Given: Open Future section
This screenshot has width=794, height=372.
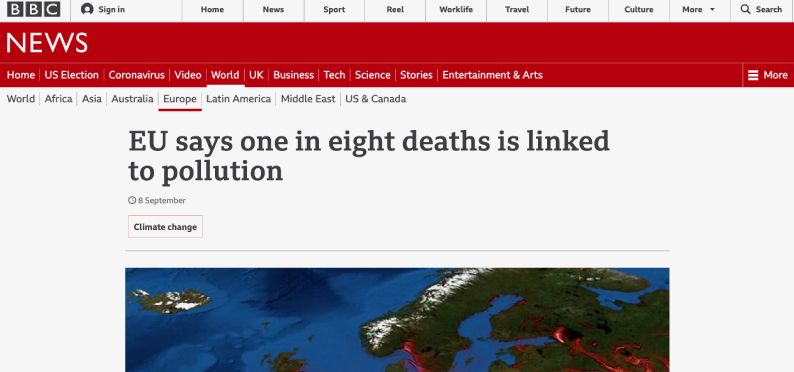Looking at the screenshot, I should [578, 9].
